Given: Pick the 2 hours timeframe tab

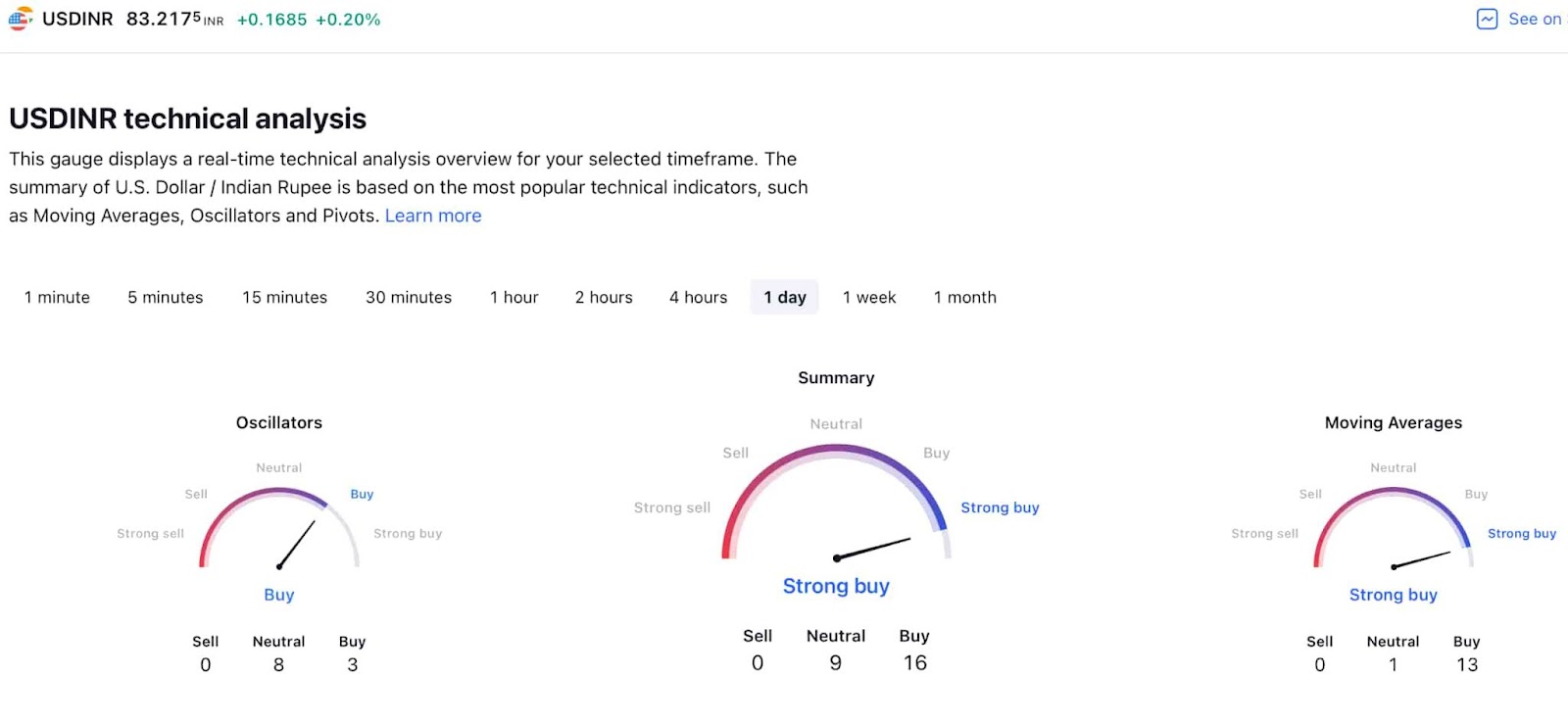Looking at the screenshot, I should click(x=604, y=297).
